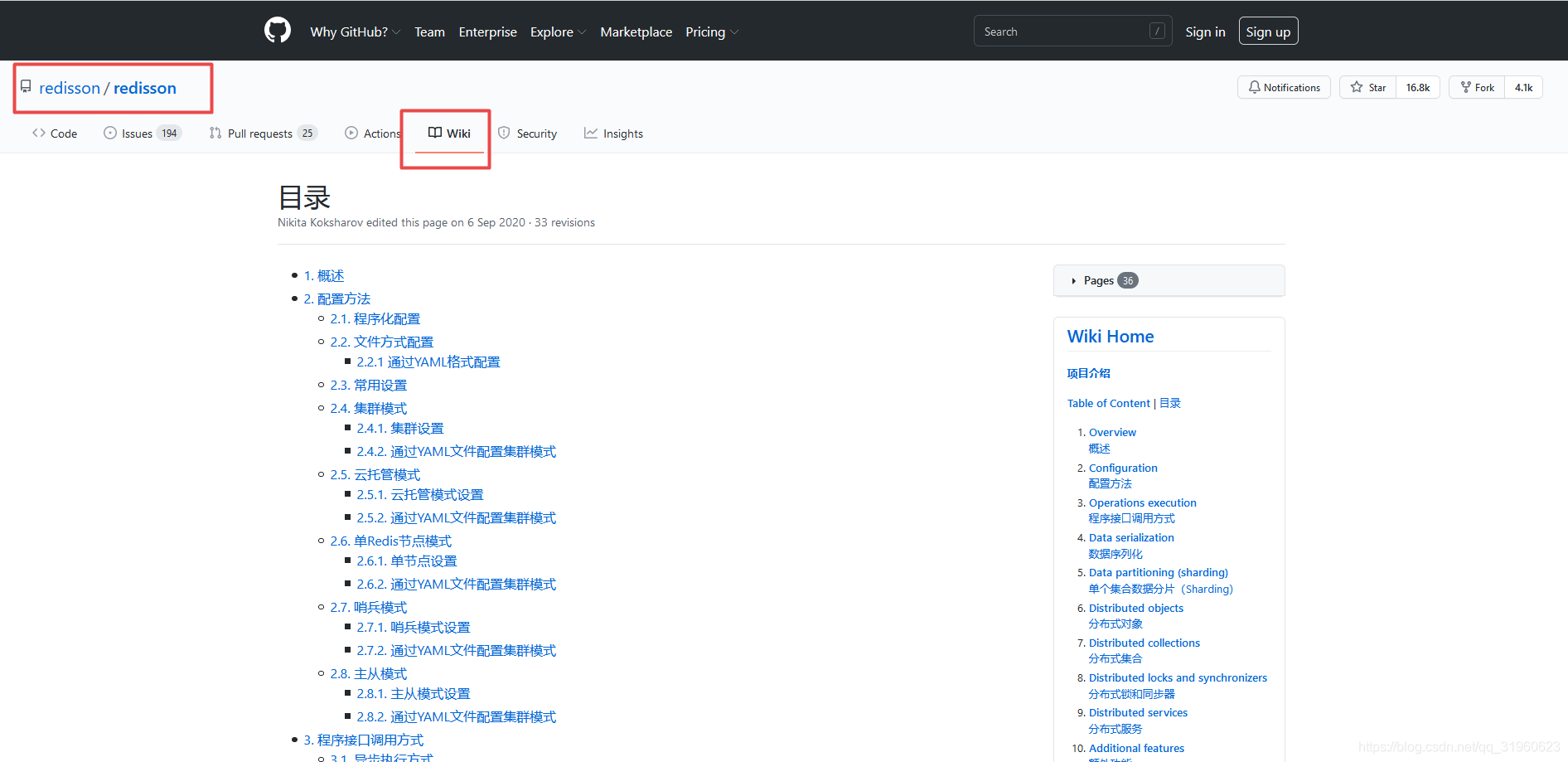Open the 2.3. 常用设置 link
This screenshot has height=762, width=1568.
(x=369, y=385)
